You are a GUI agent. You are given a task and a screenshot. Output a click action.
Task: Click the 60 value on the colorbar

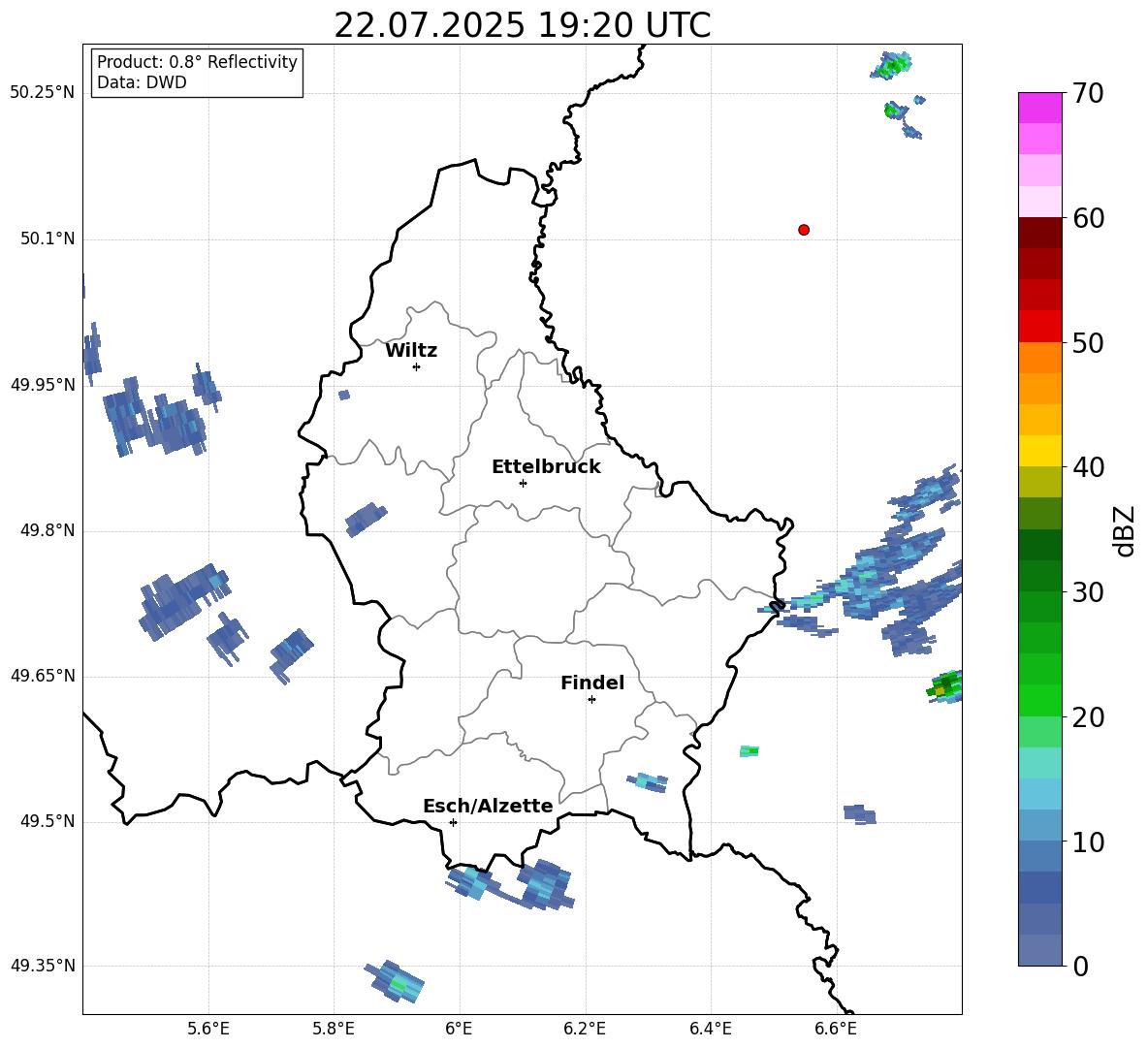click(1088, 218)
